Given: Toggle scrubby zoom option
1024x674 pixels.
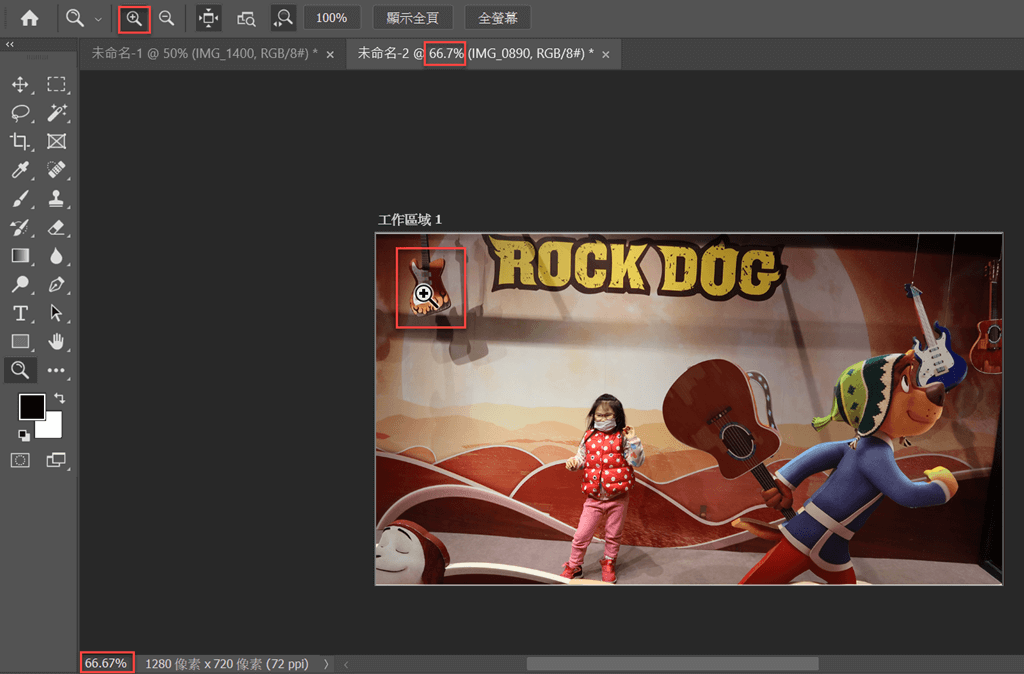Looking at the screenshot, I should click(x=283, y=18).
